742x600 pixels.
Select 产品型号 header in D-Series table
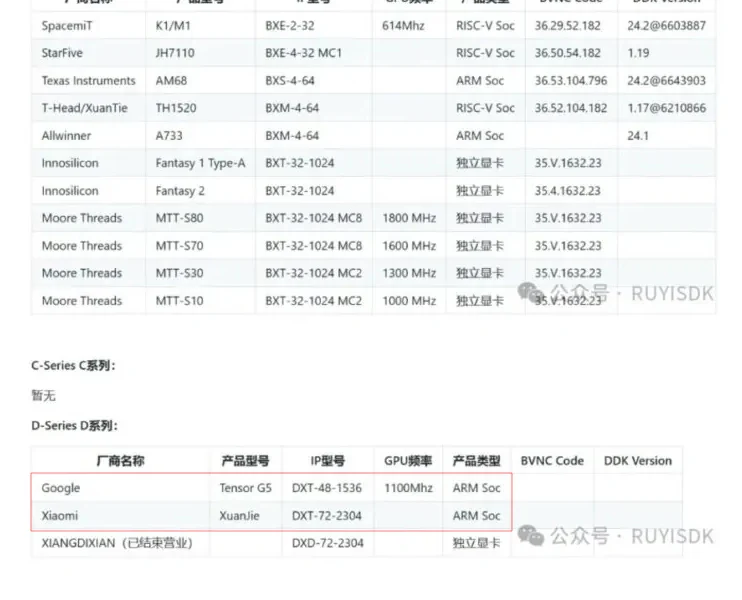[245, 460]
